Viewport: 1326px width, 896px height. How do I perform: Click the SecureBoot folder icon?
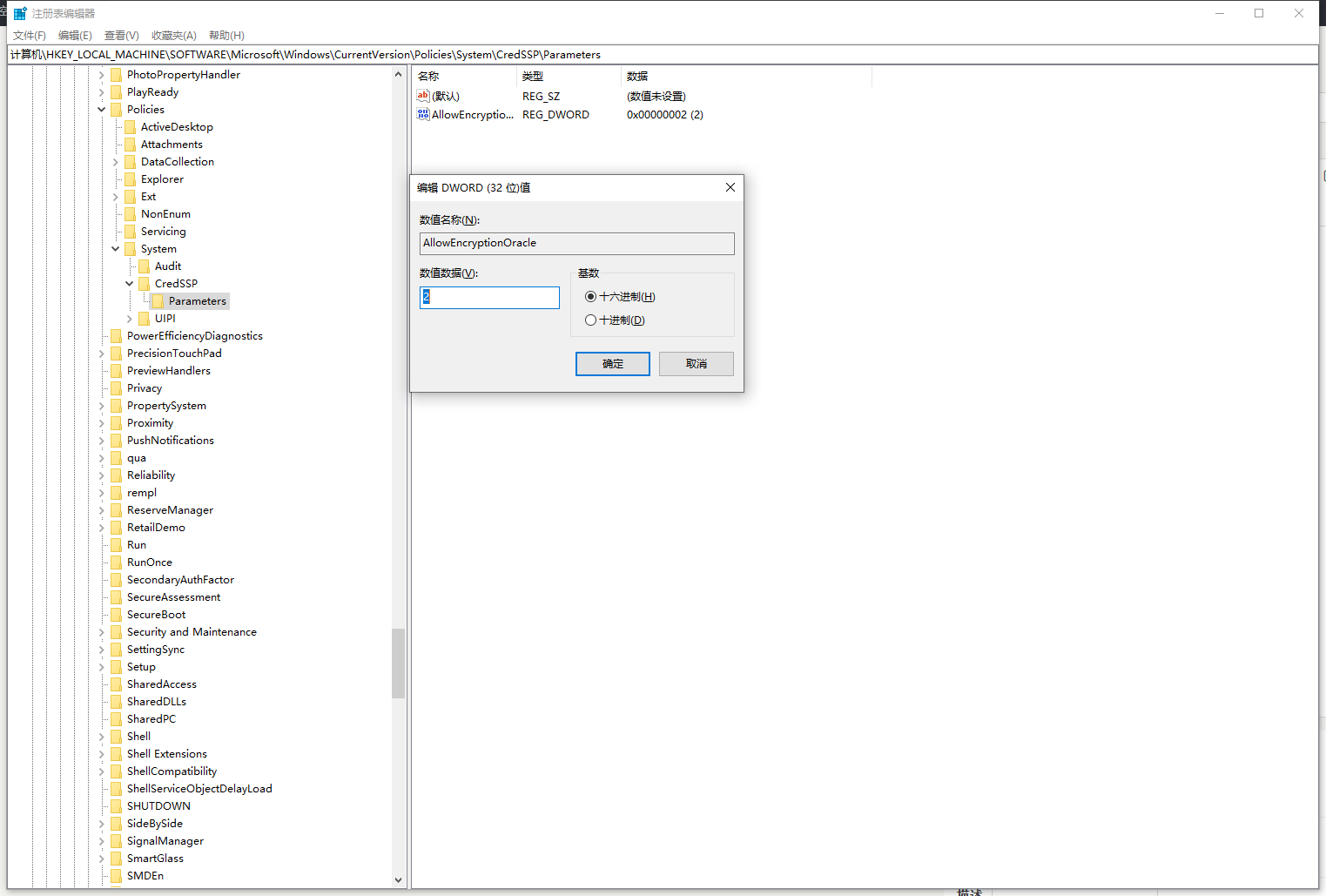116,615
